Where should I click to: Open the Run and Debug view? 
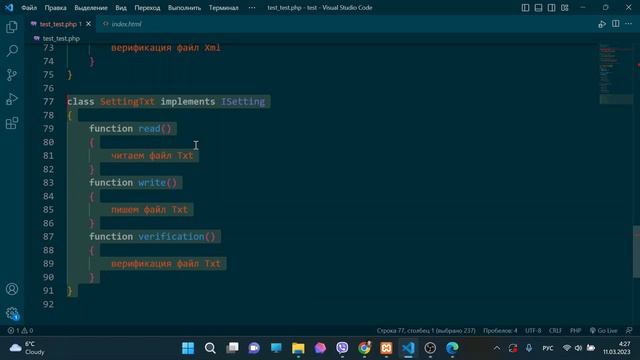coord(12,99)
